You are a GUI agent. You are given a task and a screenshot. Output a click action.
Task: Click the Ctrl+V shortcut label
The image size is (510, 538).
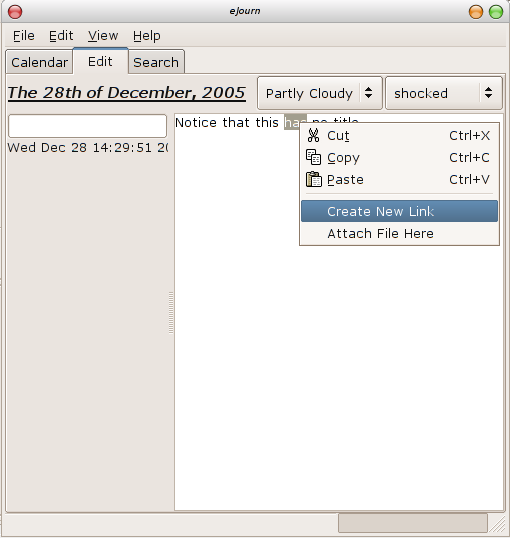point(470,179)
